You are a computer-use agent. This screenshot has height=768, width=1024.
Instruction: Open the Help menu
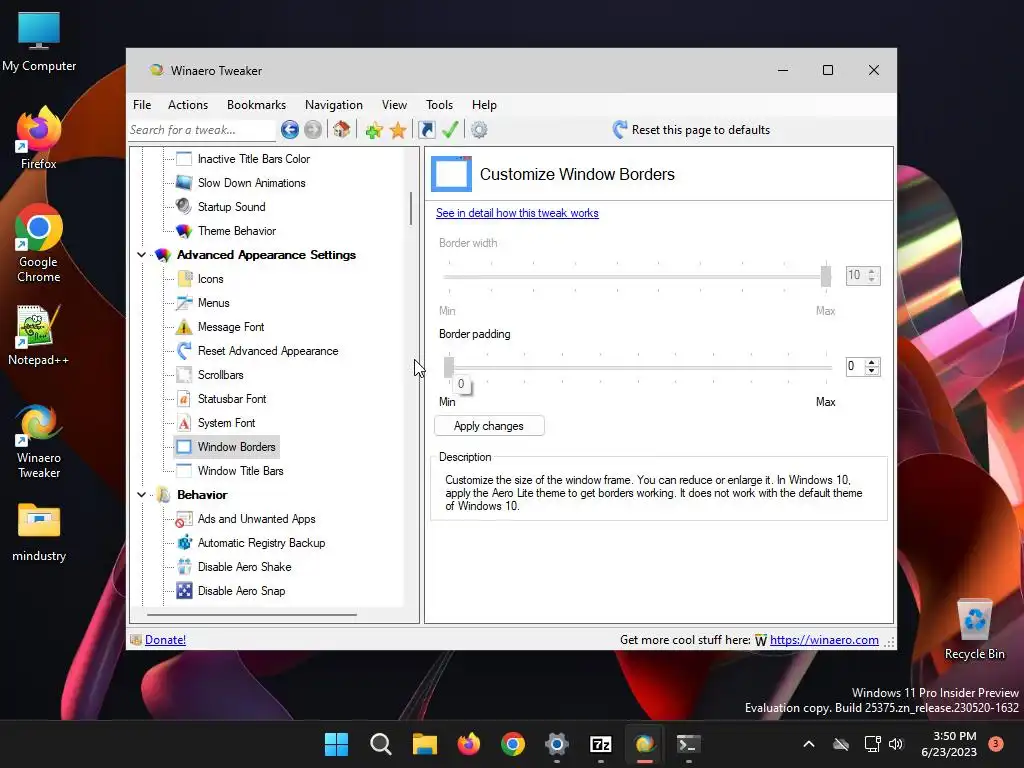click(x=484, y=104)
